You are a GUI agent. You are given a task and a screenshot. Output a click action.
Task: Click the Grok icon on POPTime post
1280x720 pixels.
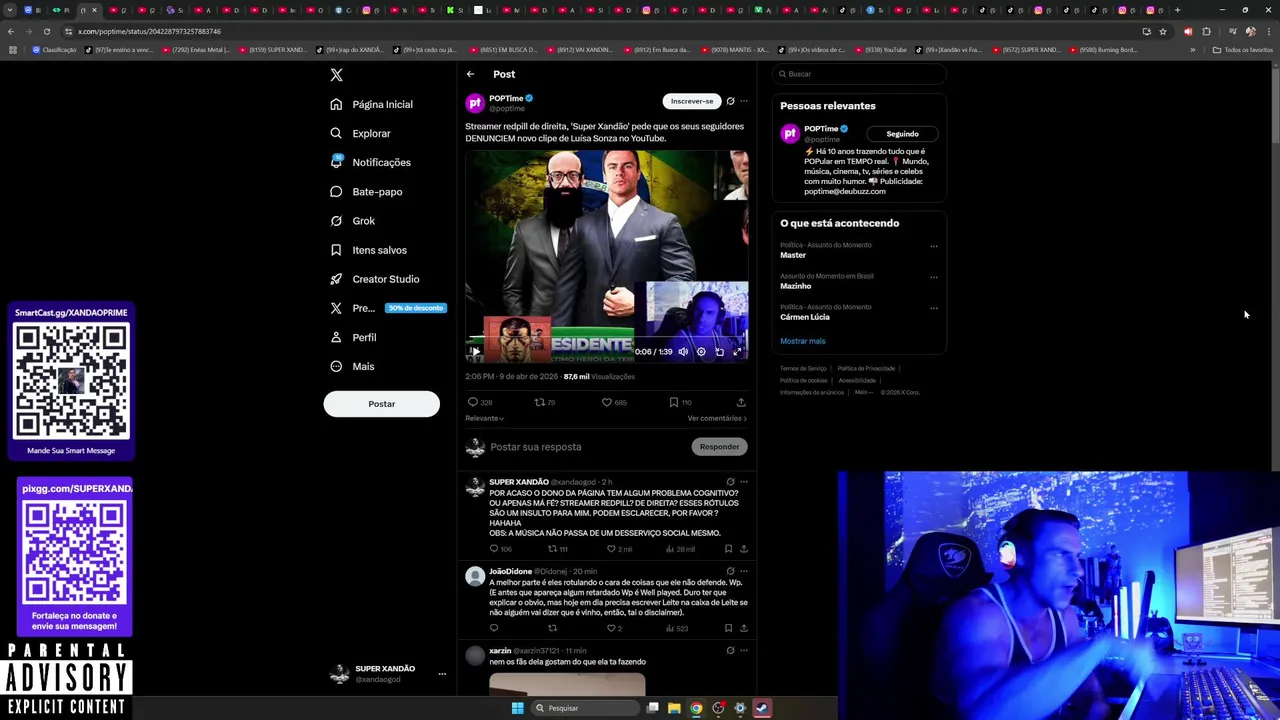[x=730, y=101]
